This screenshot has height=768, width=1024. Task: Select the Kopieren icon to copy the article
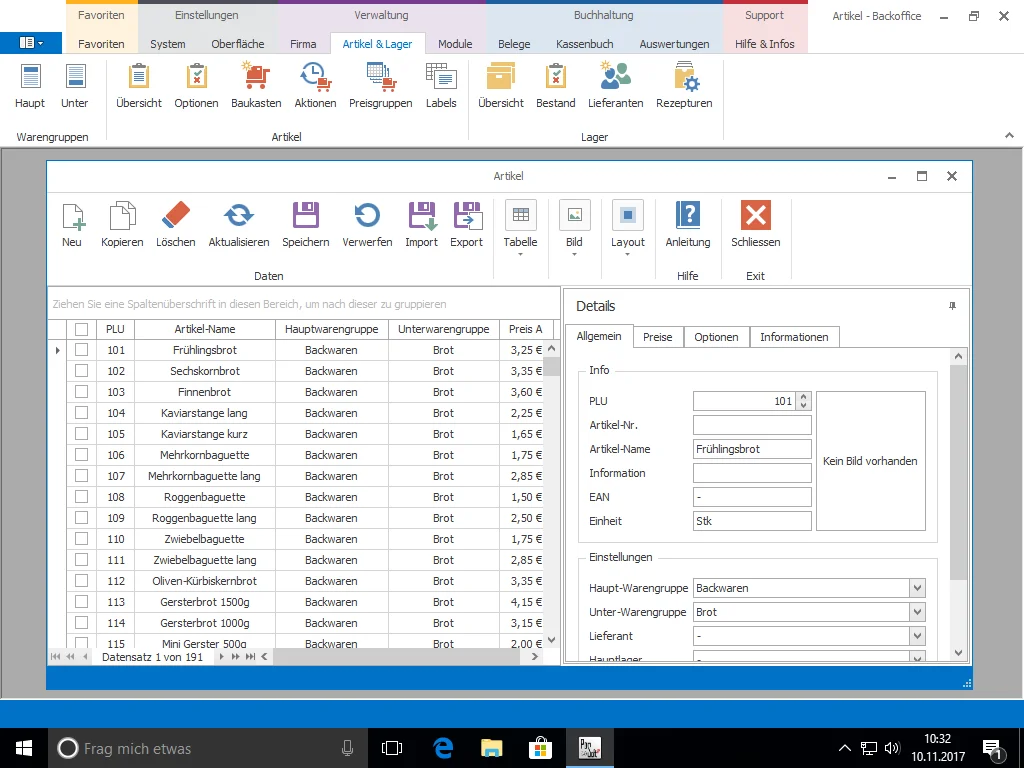pyautogui.click(x=121, y=222)
